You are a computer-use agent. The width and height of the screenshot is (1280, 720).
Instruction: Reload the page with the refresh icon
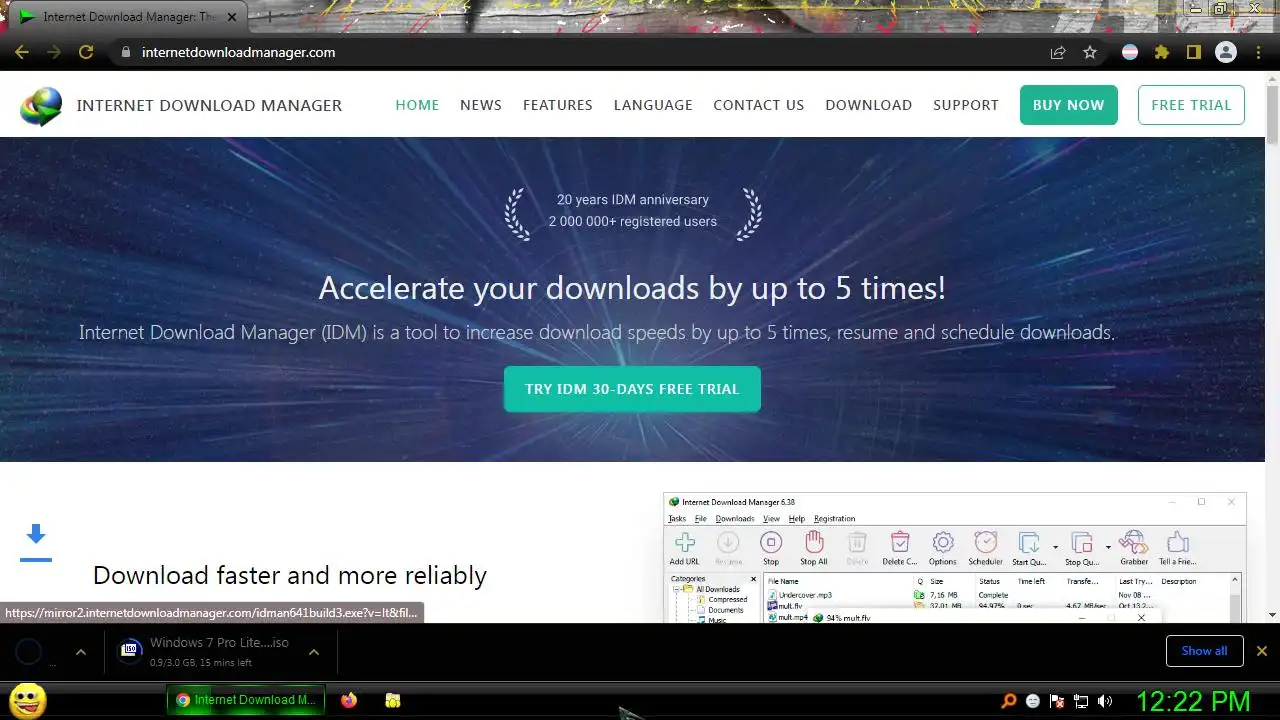point(86,52)
